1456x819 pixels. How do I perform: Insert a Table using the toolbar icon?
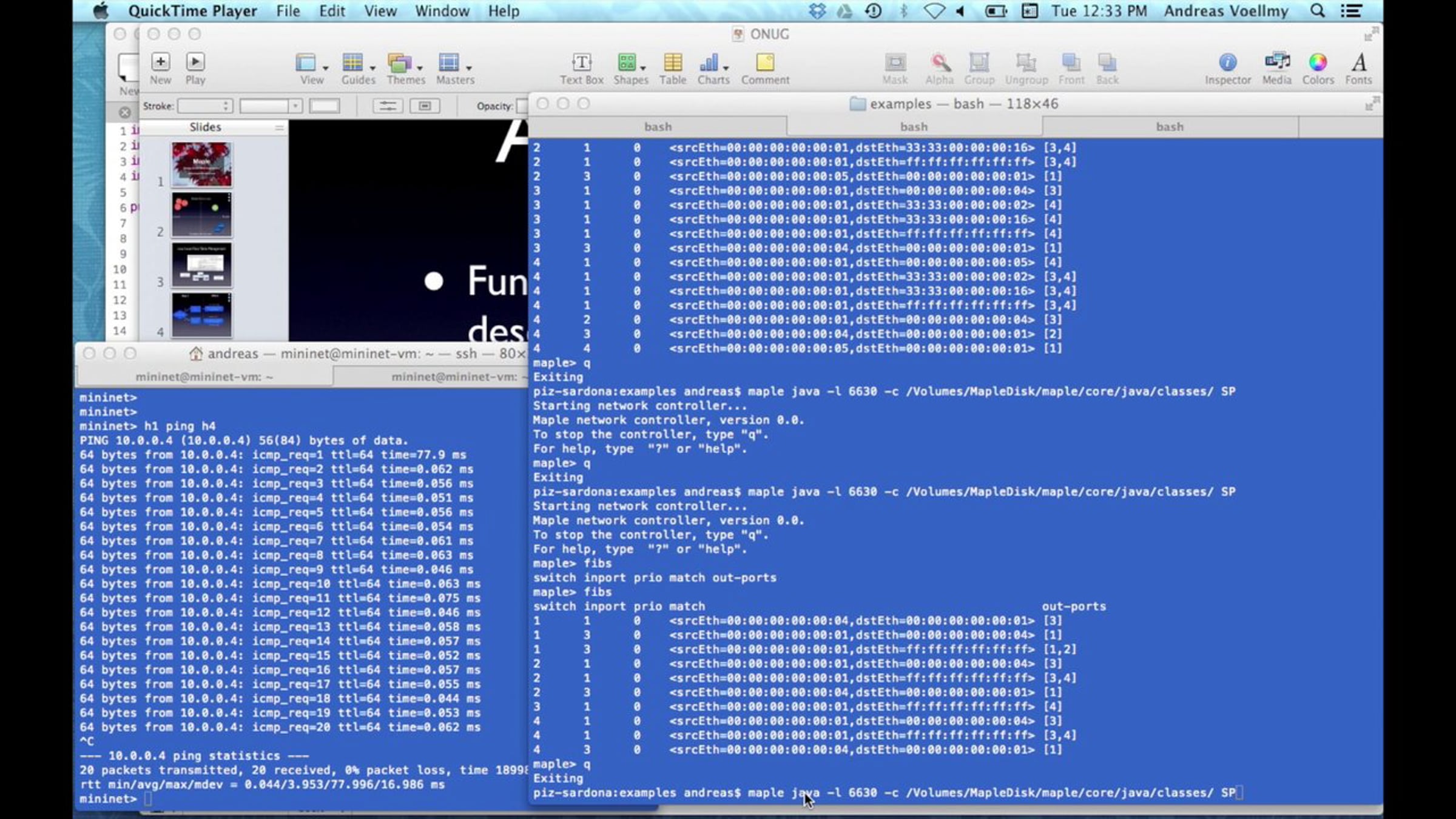(673, 62)
